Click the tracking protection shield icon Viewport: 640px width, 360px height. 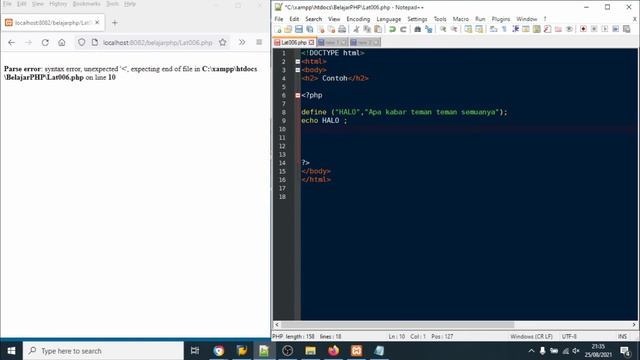point(82,42)
